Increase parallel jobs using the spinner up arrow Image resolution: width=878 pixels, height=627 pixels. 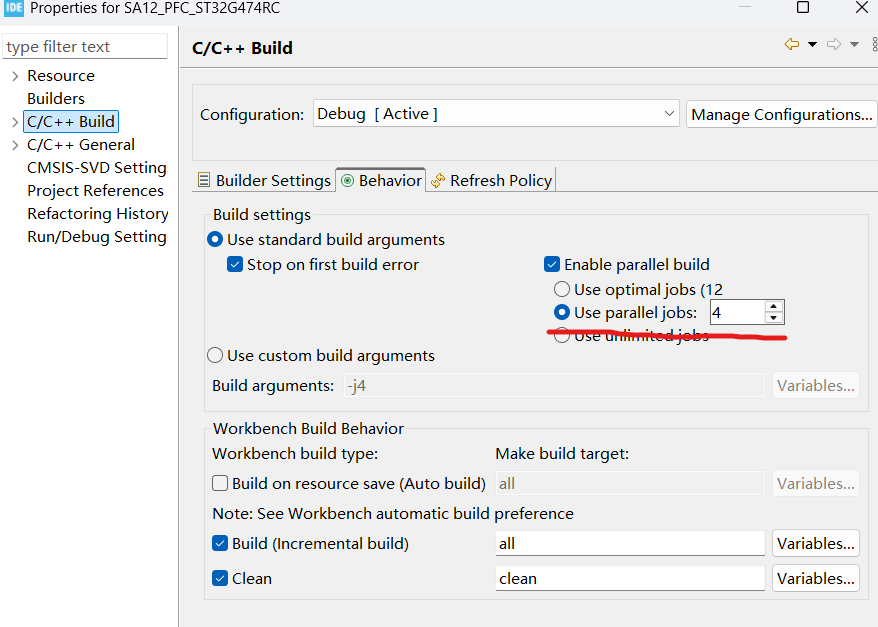point(774,307)
